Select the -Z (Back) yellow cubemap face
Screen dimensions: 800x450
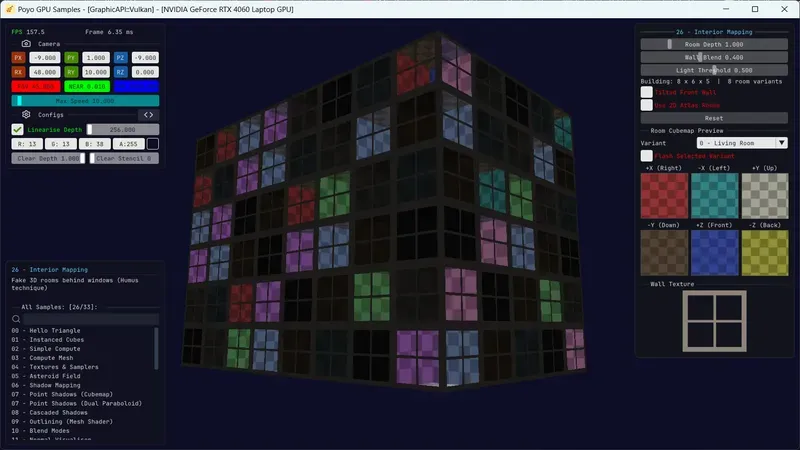(765, 253)
